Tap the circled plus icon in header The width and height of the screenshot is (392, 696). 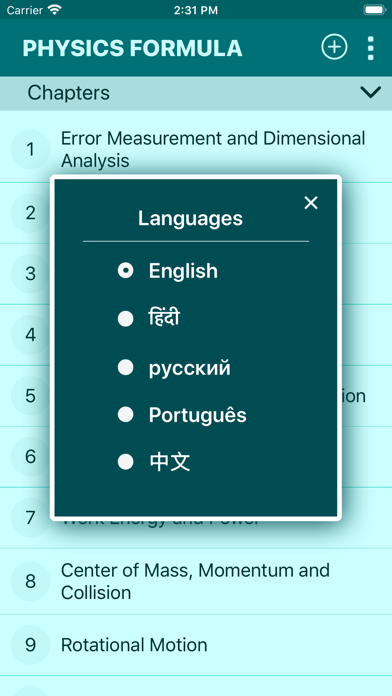click(334, 47)
